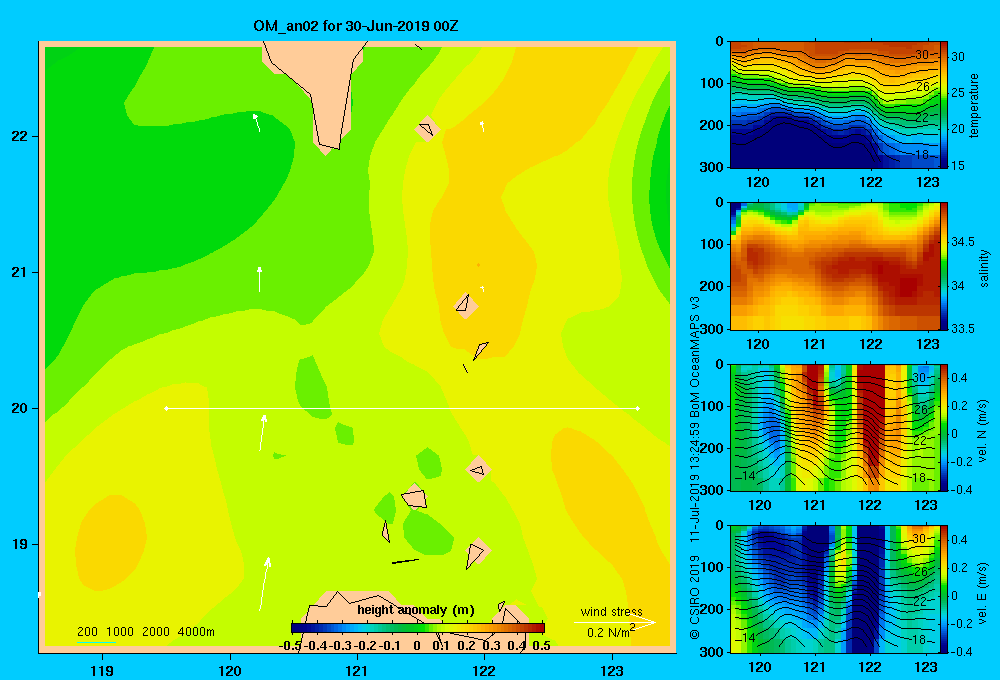This screenshot has height=680, width=1000.
Task: Click the vel. E color scale bar
Action: 944,589
